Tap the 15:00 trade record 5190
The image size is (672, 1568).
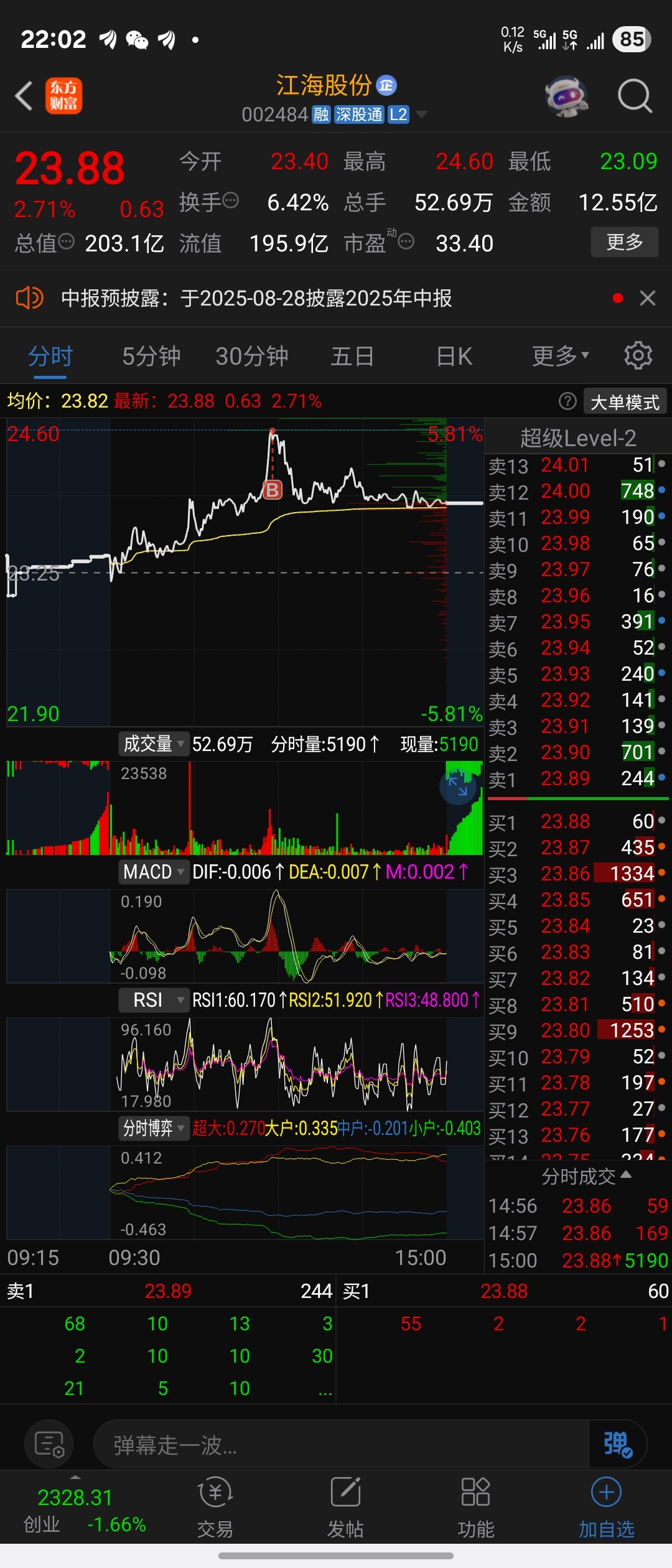click(578, 1261)
